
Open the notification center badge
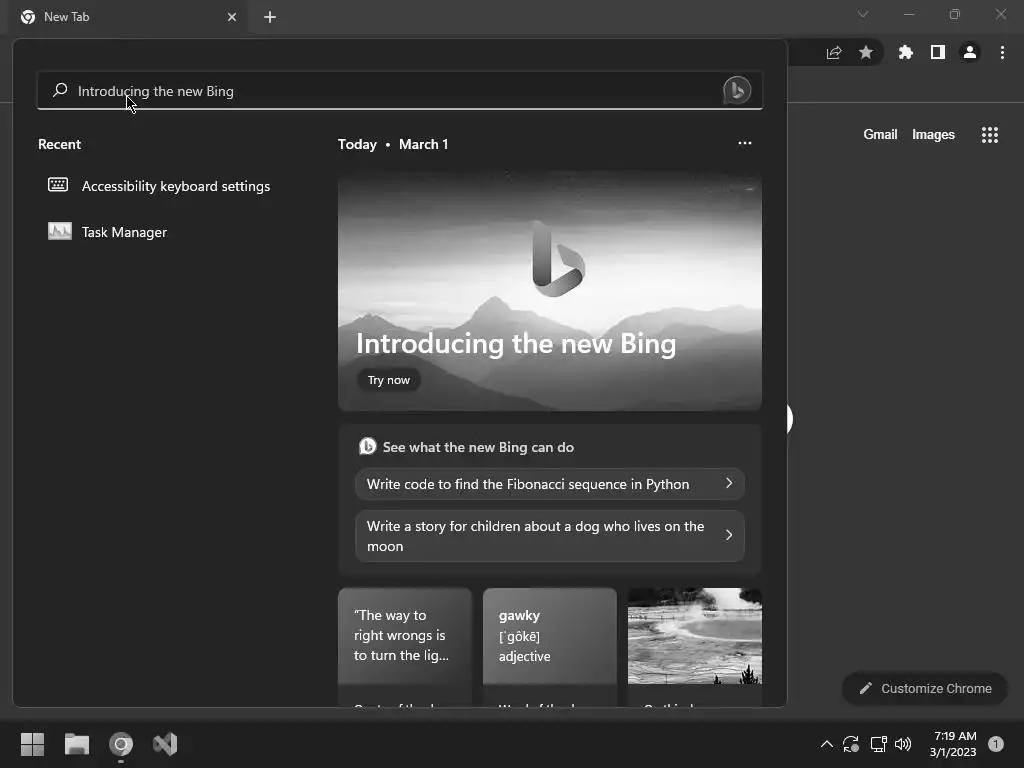point(995,744)
